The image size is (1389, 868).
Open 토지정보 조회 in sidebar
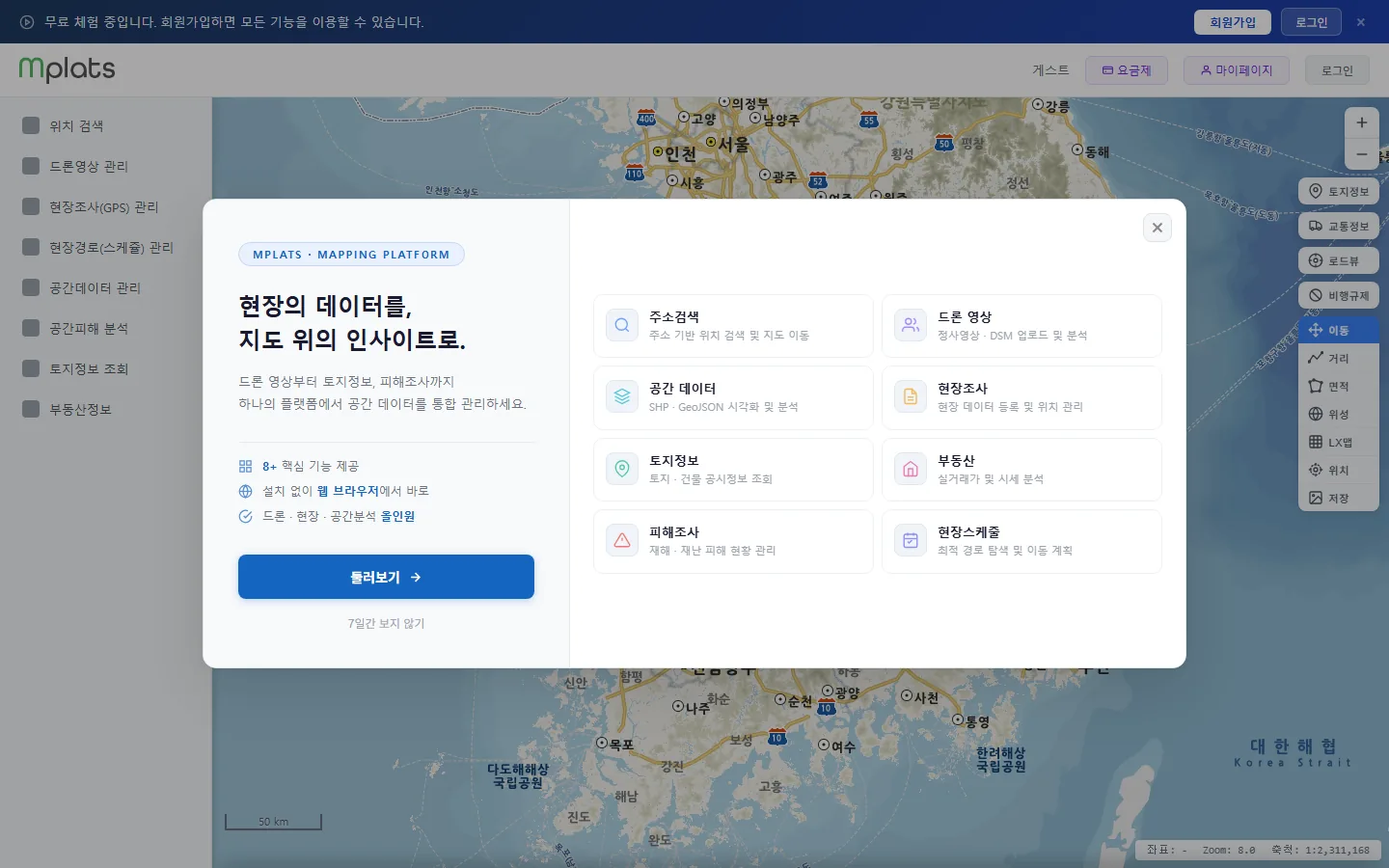[x=105, y=368]
